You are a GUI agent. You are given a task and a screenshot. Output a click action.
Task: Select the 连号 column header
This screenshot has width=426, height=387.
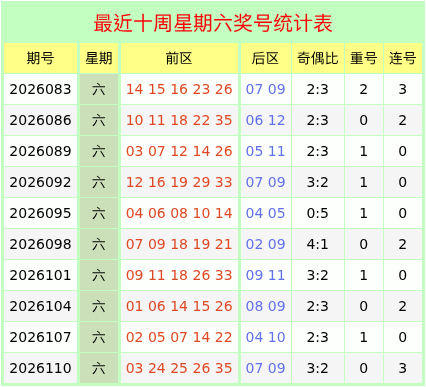click(x=403, y=58)
